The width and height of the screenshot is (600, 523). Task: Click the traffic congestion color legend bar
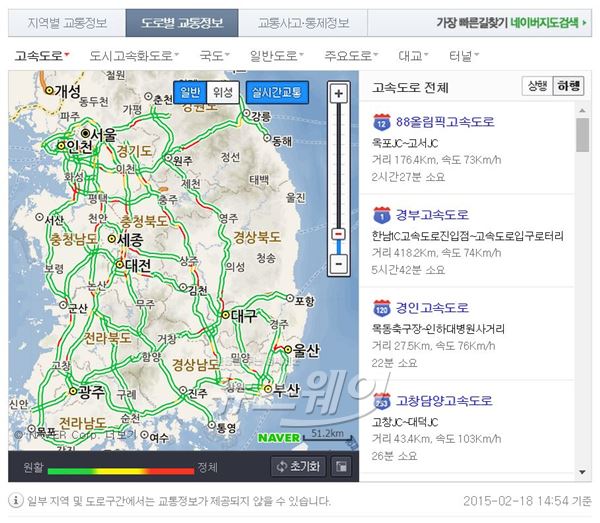click(121, 471)
